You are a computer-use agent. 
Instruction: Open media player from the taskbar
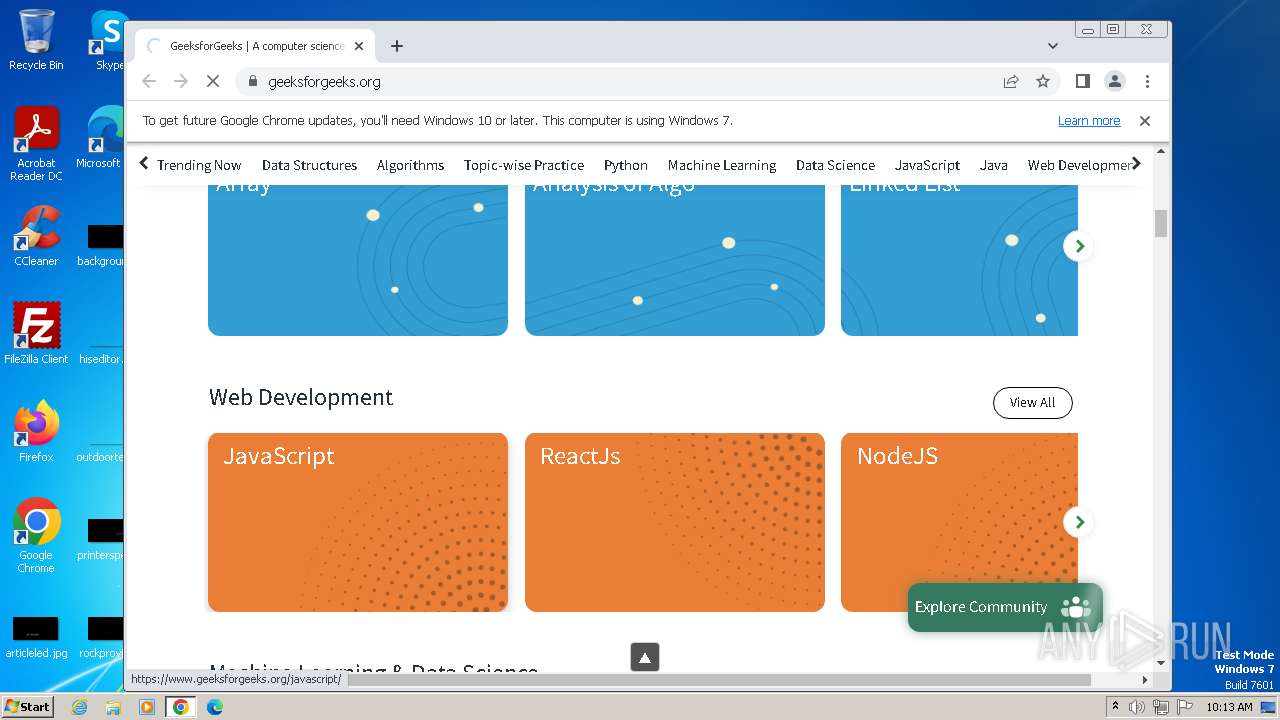(x=147, y=707)
